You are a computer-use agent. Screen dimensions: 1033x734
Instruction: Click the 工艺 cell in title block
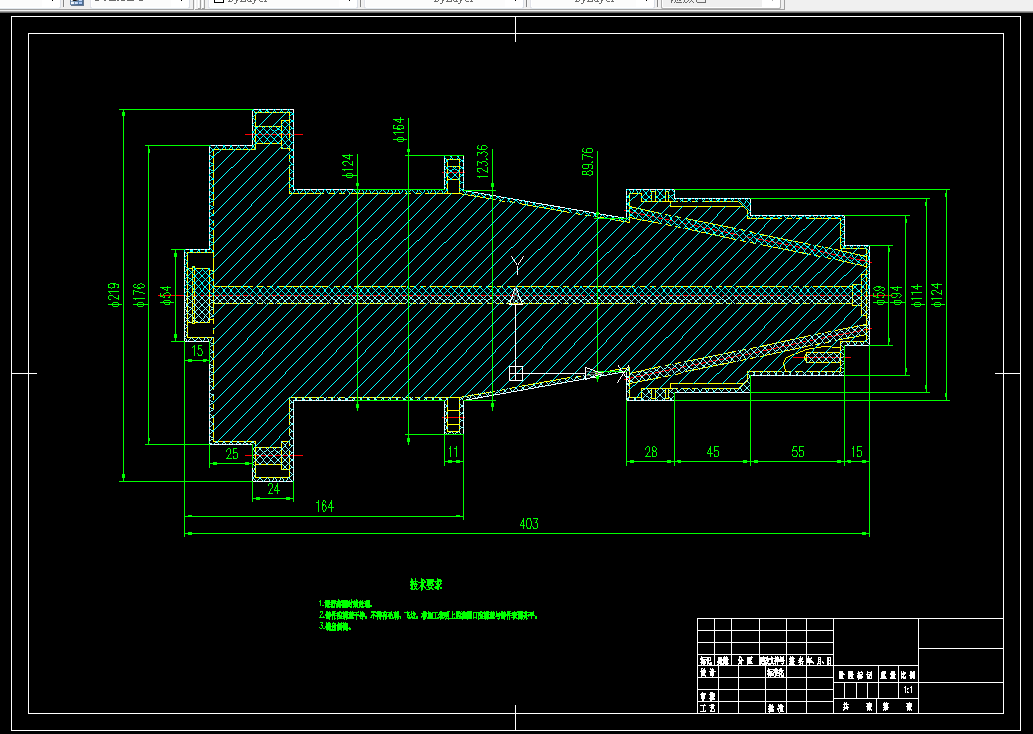707,708
